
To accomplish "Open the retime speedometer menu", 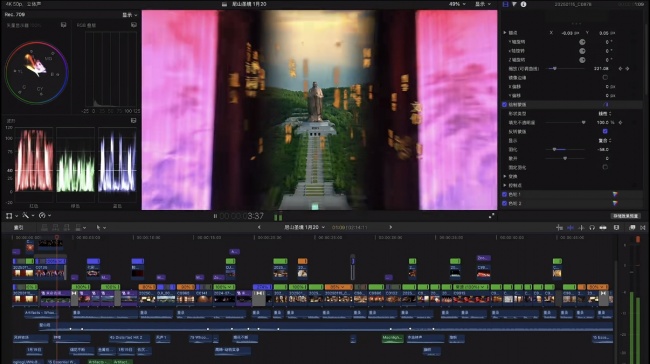I will [x=44, y=216].
